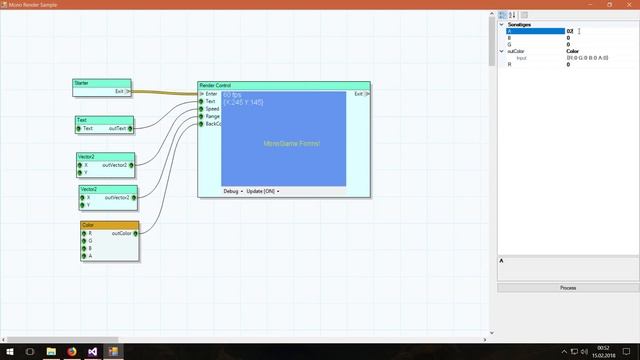Click horizontal scrollbar left arrow
This screenshot has width=640, height=360.
3,340
